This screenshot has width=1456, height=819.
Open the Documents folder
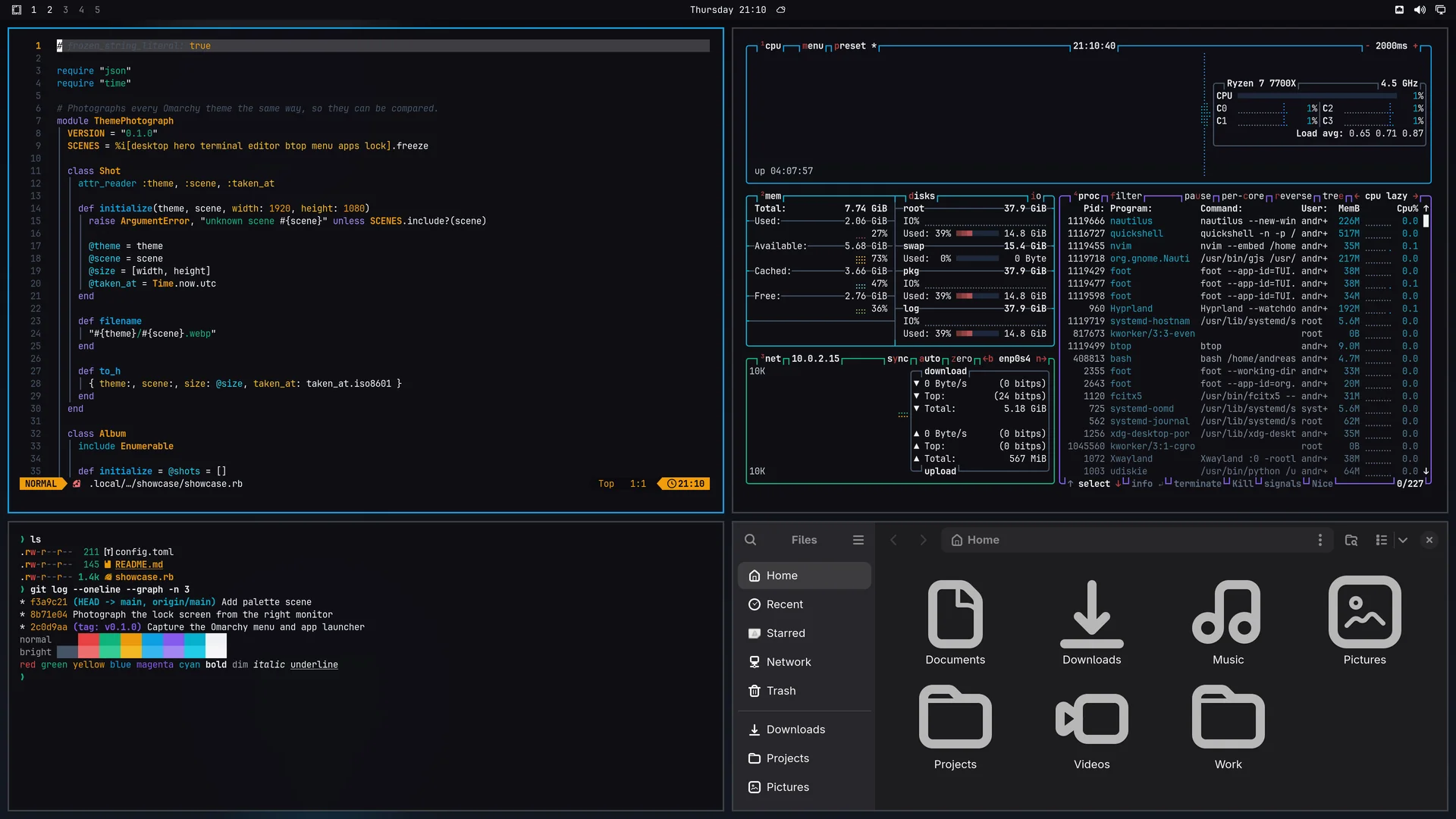coord(955,622)
